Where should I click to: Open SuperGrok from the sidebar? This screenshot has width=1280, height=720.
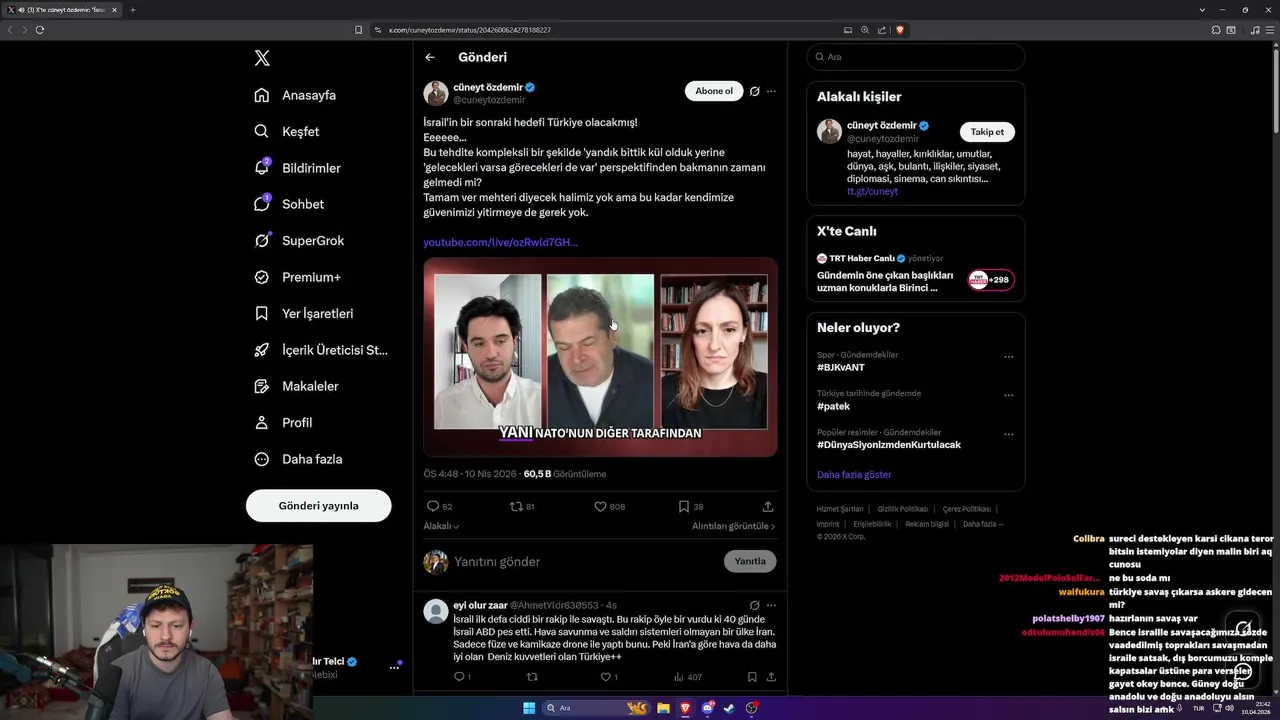pyautogui.click(x=299, y=241)
